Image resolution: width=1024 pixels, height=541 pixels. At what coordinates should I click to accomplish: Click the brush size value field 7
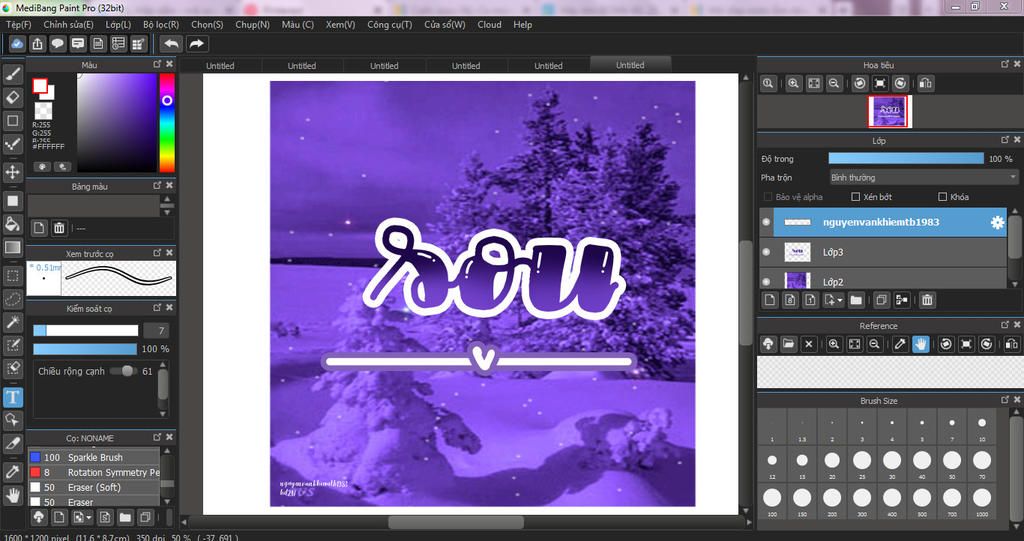coord(155,331)
